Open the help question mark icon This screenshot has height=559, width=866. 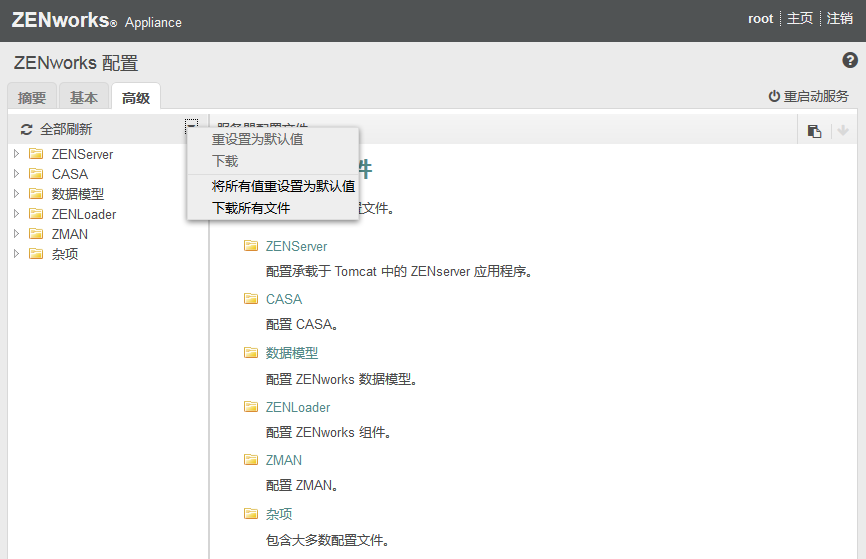[x=849, y=60]
